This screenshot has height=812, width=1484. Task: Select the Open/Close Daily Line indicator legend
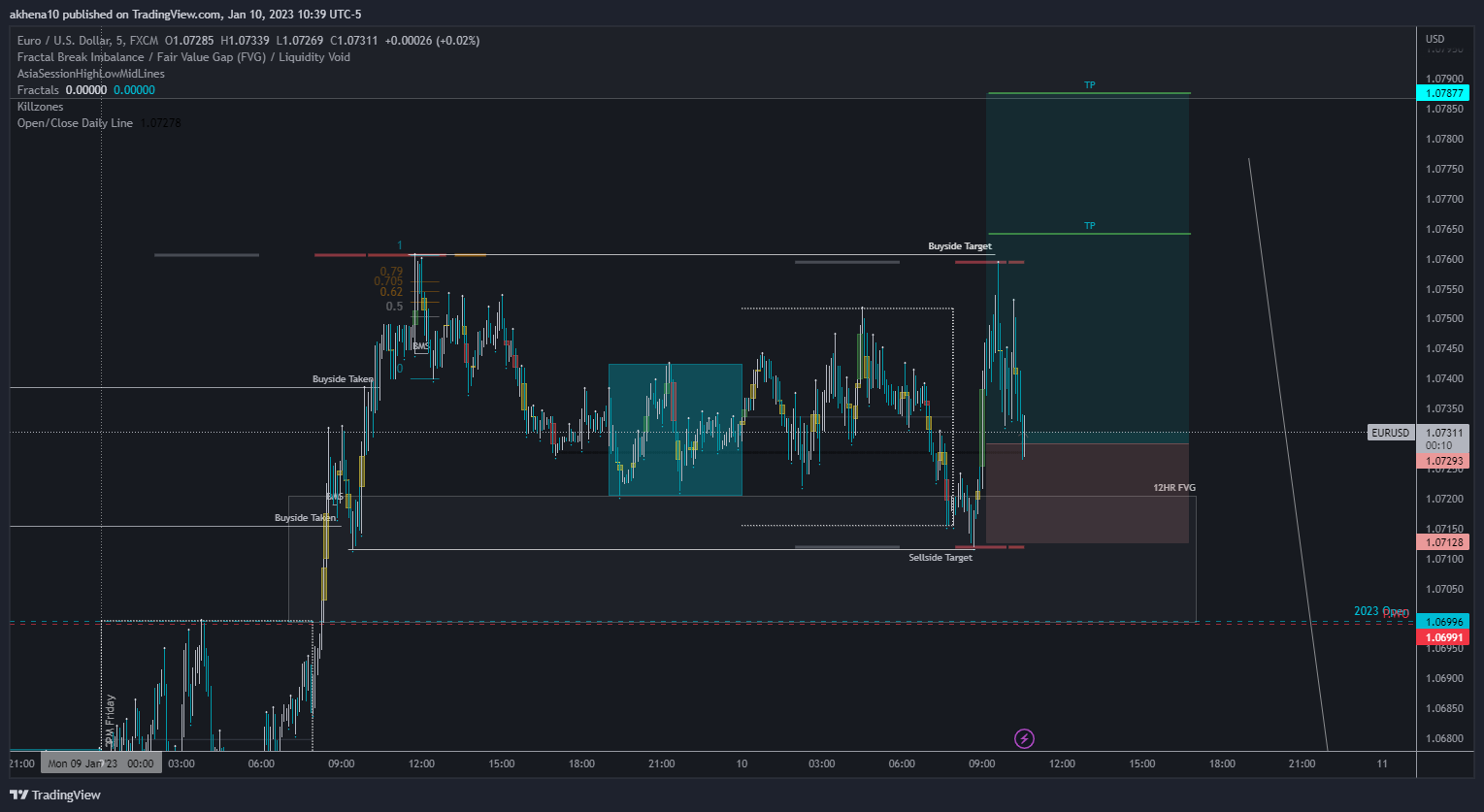tap(75, 123)
